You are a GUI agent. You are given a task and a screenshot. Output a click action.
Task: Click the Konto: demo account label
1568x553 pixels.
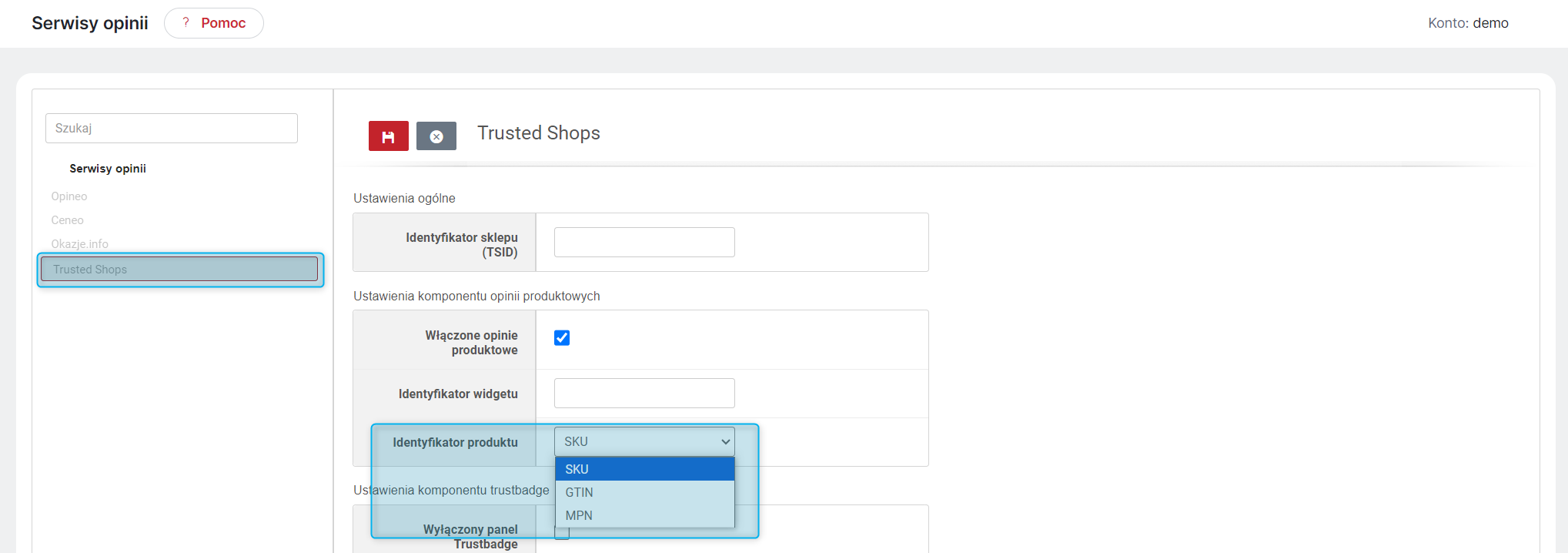[x=1468, y=23]
